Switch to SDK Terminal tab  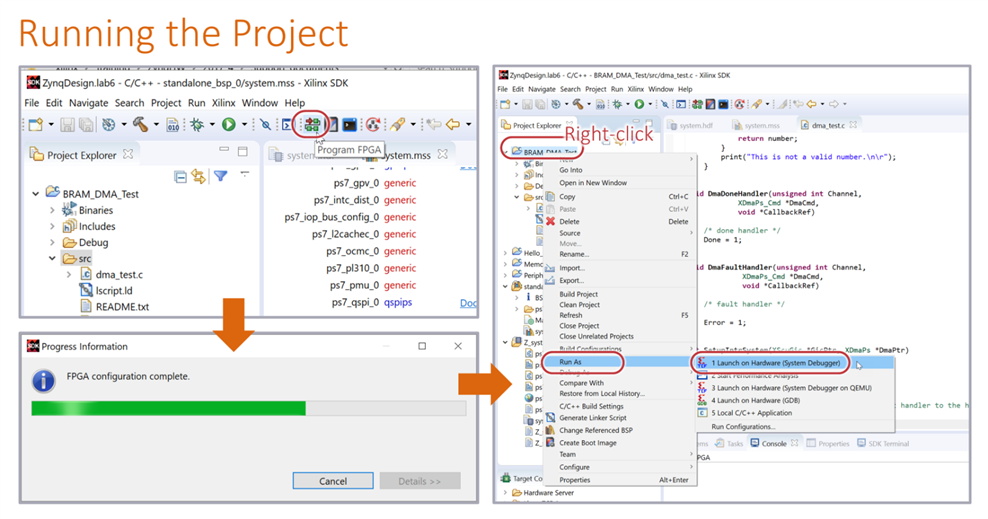883,443
